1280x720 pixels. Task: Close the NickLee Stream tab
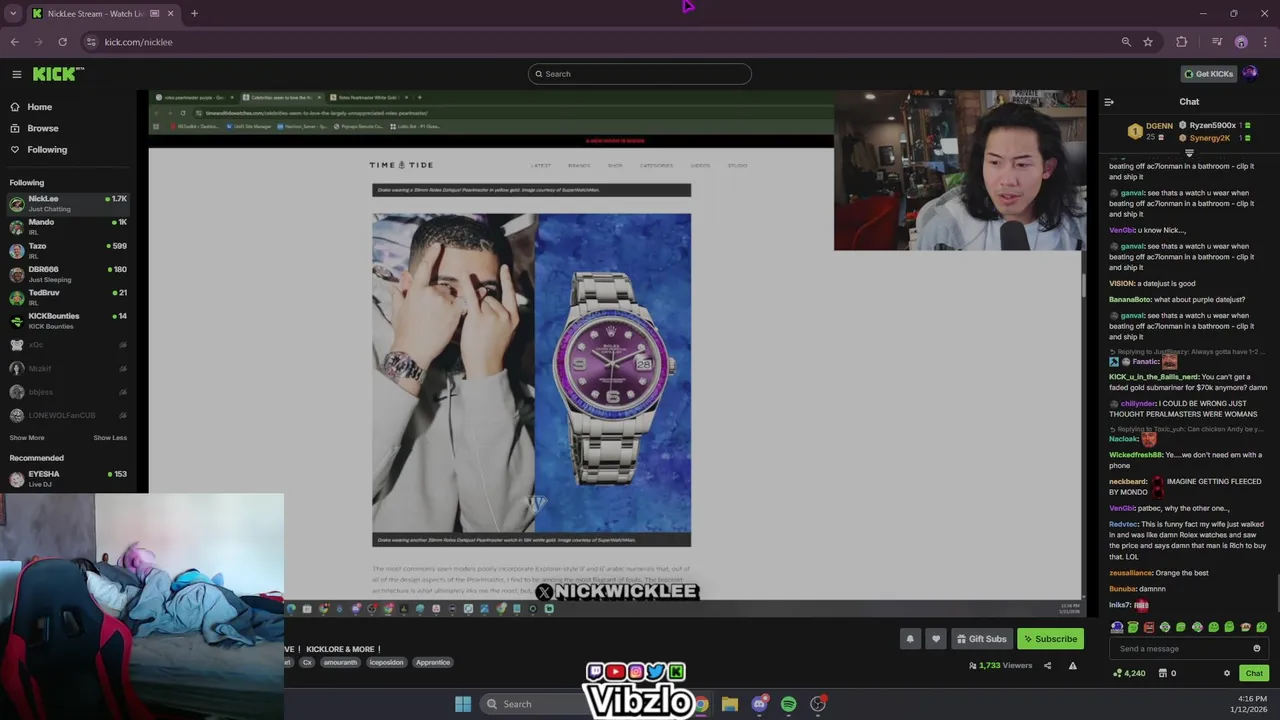[x=170, y=13]
